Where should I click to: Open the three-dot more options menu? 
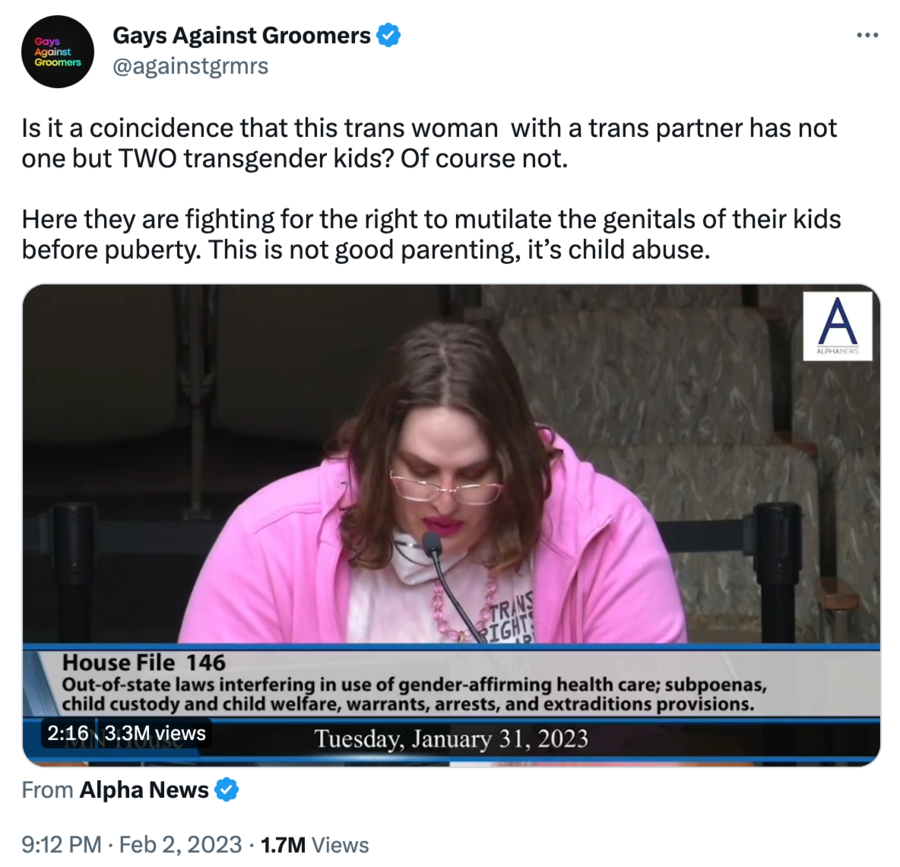[867, 36]
